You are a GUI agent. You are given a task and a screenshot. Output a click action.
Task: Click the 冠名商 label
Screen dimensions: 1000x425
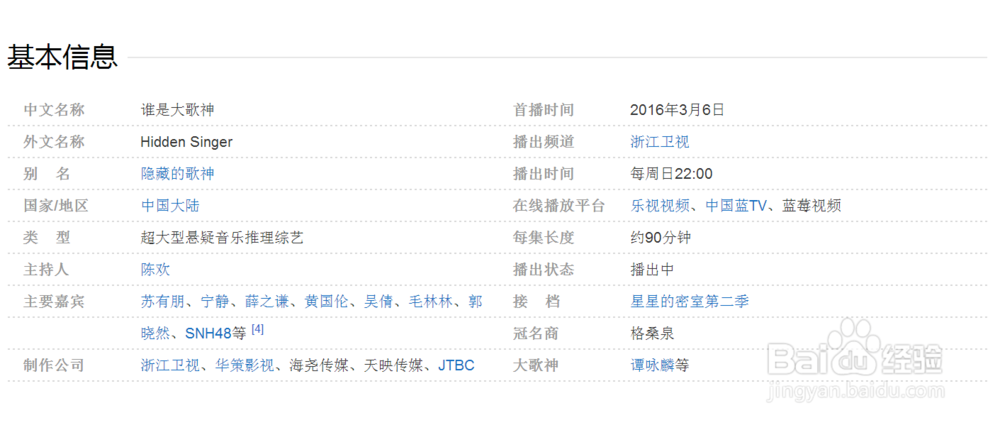coord(536,333)
